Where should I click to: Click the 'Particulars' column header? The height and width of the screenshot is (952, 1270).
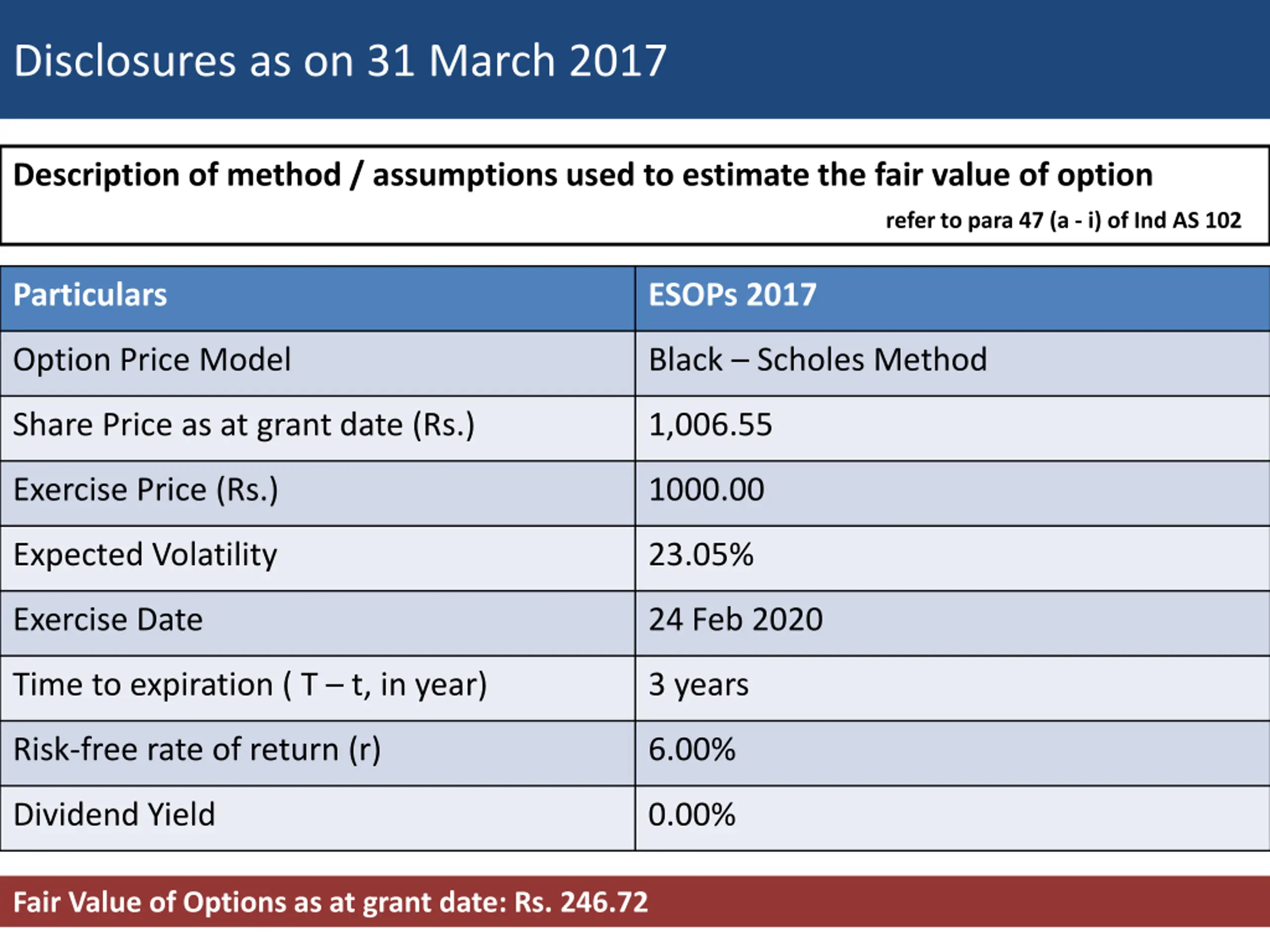click(90, 295)
